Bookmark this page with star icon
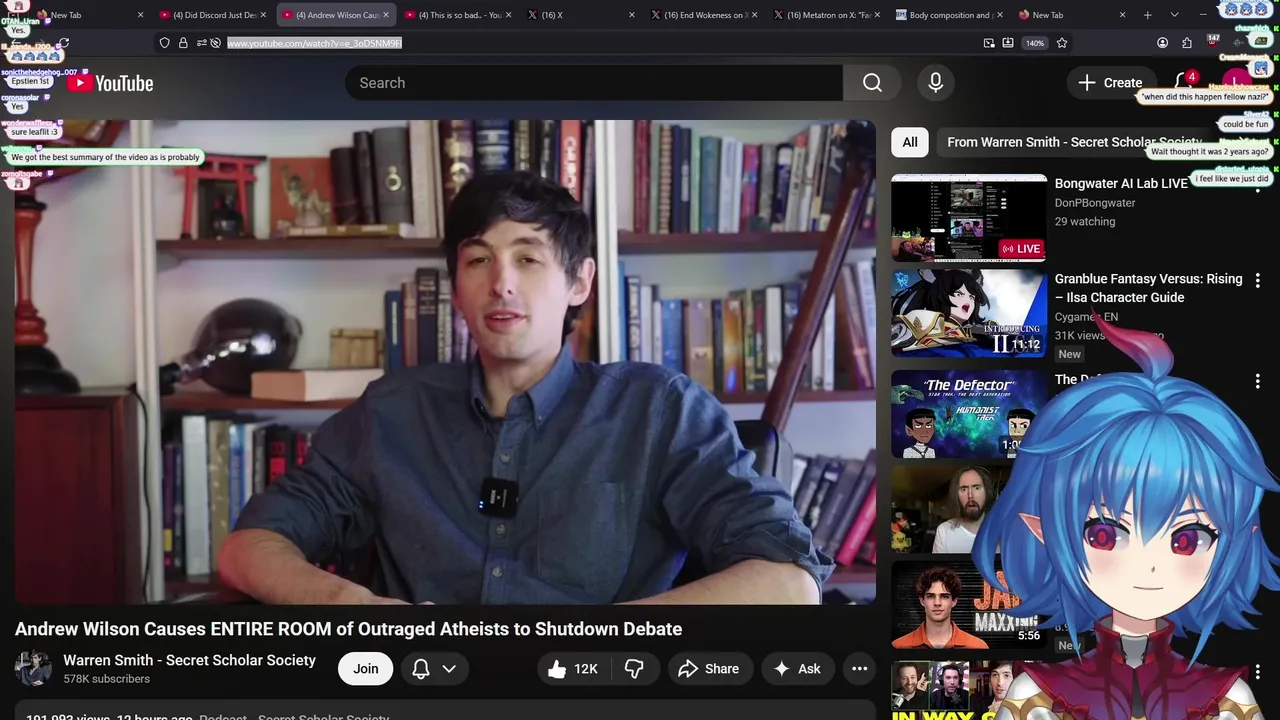Screen dimensions: 1280x720 [1062, 43]
